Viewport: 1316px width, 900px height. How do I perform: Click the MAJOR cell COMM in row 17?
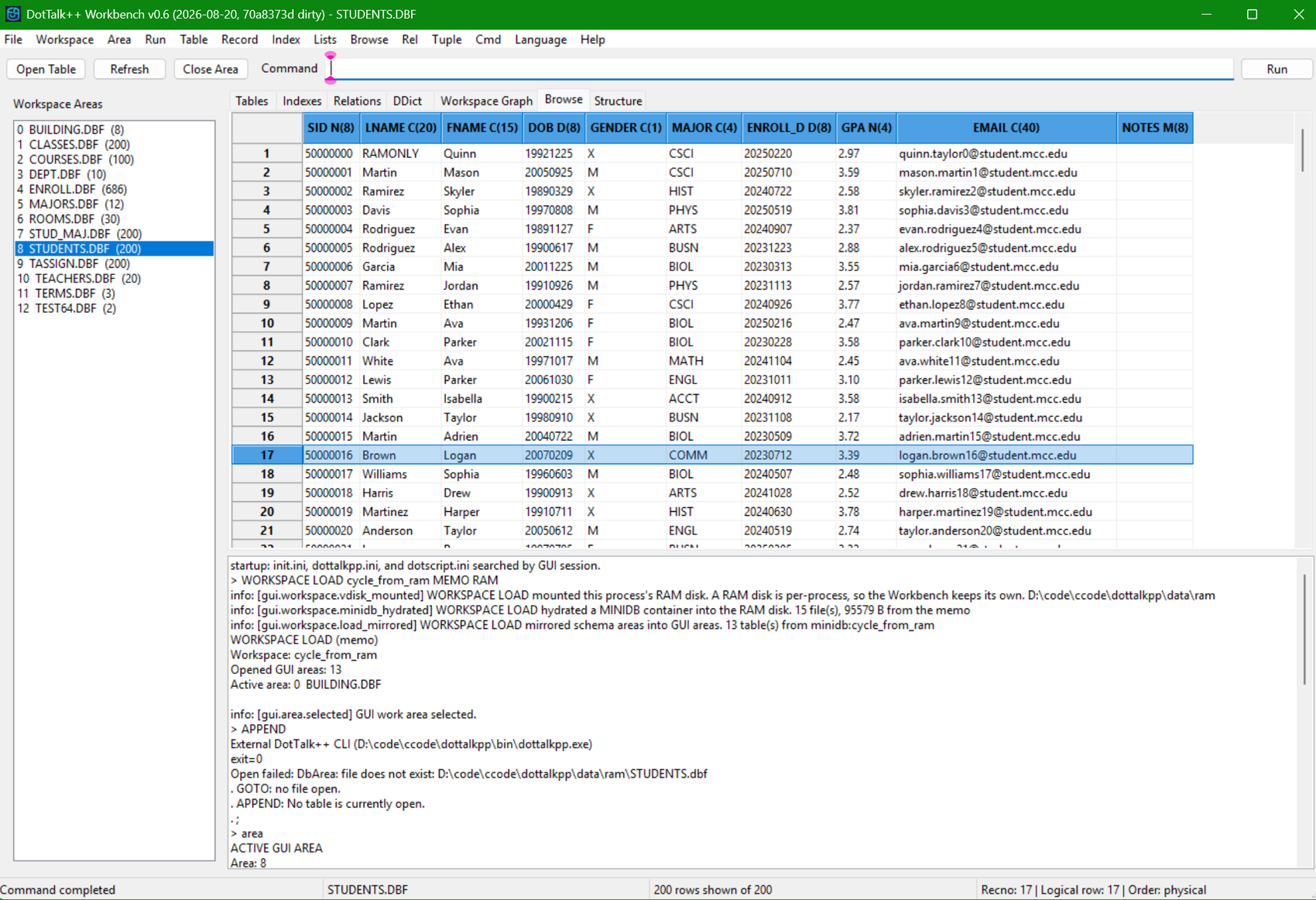[x=704, y=455]
